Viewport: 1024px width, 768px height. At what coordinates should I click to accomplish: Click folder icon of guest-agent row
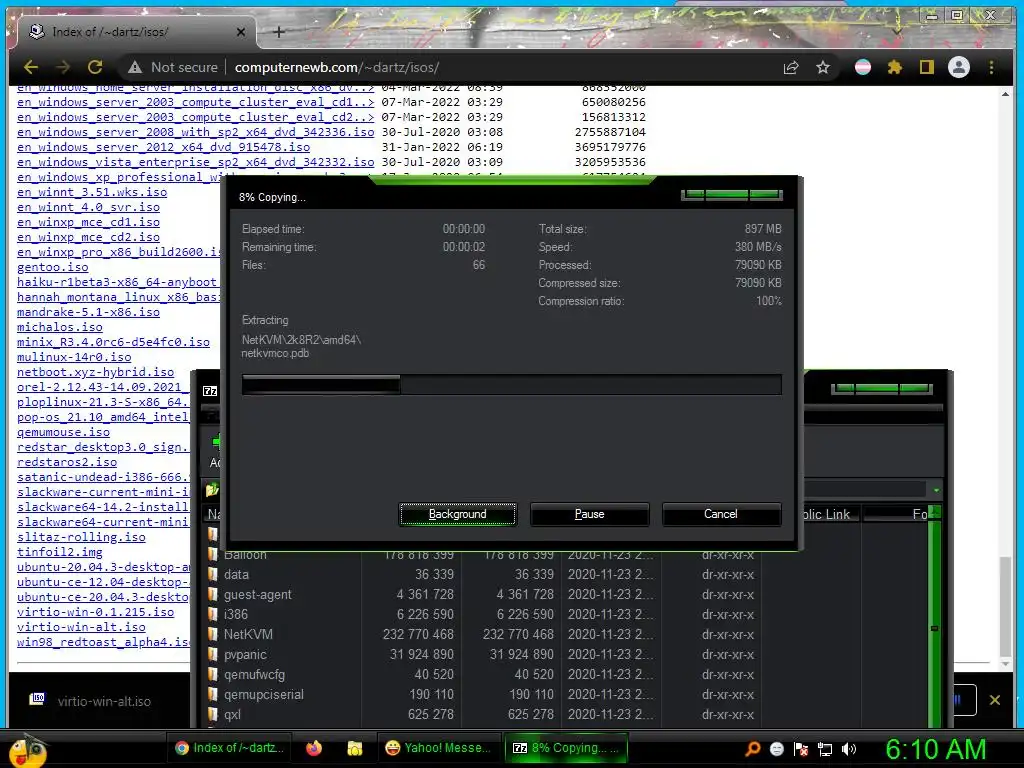coord(212,594)
